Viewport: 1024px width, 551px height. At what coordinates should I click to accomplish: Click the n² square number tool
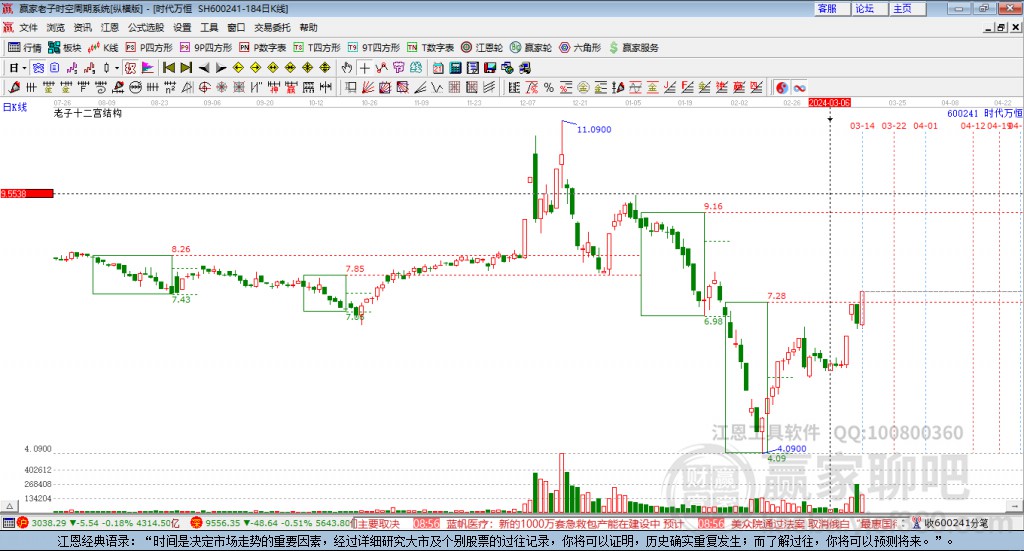tap(170, 87)
